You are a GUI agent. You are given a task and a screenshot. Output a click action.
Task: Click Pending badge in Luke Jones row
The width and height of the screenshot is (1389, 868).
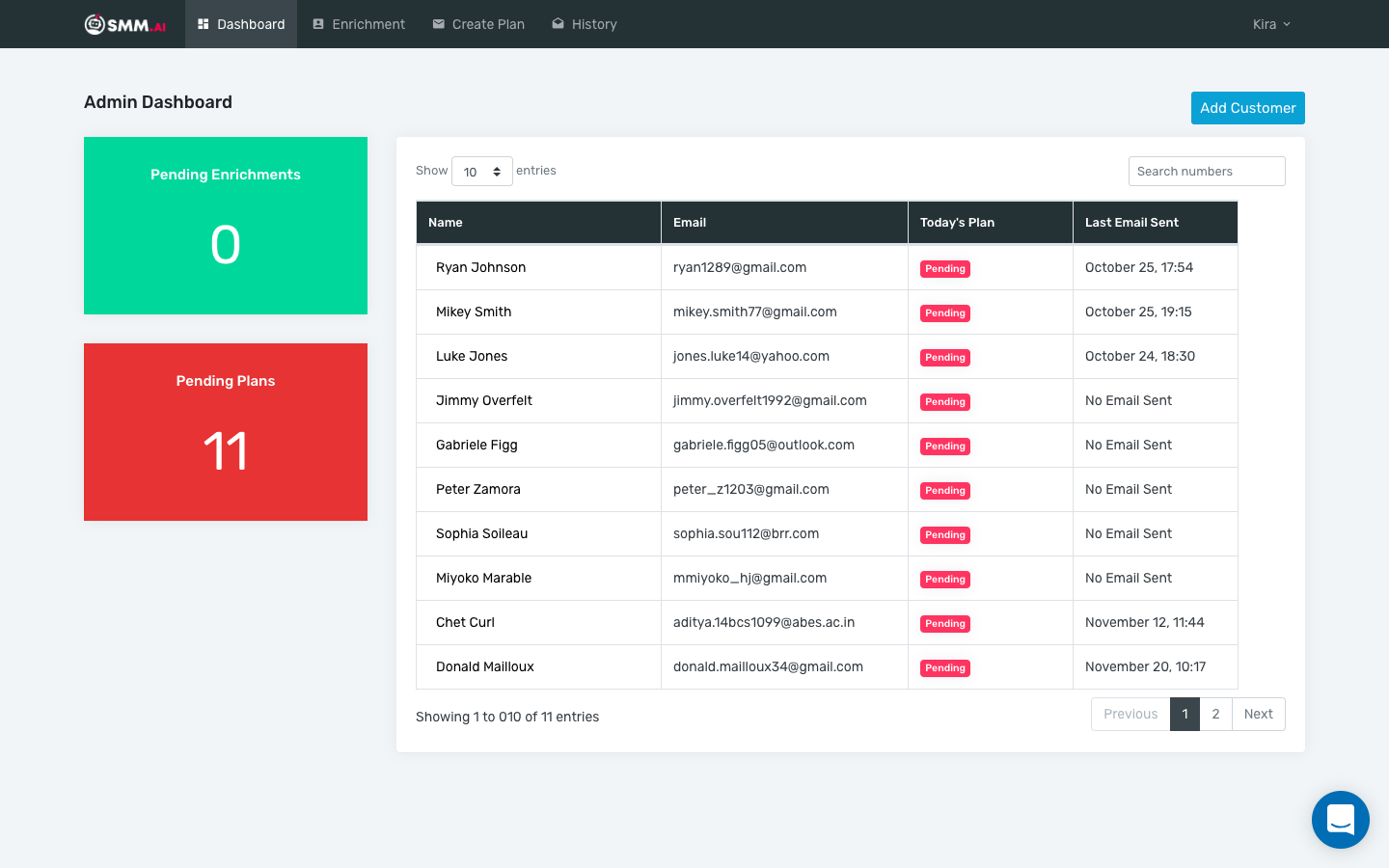pos(945,358)
